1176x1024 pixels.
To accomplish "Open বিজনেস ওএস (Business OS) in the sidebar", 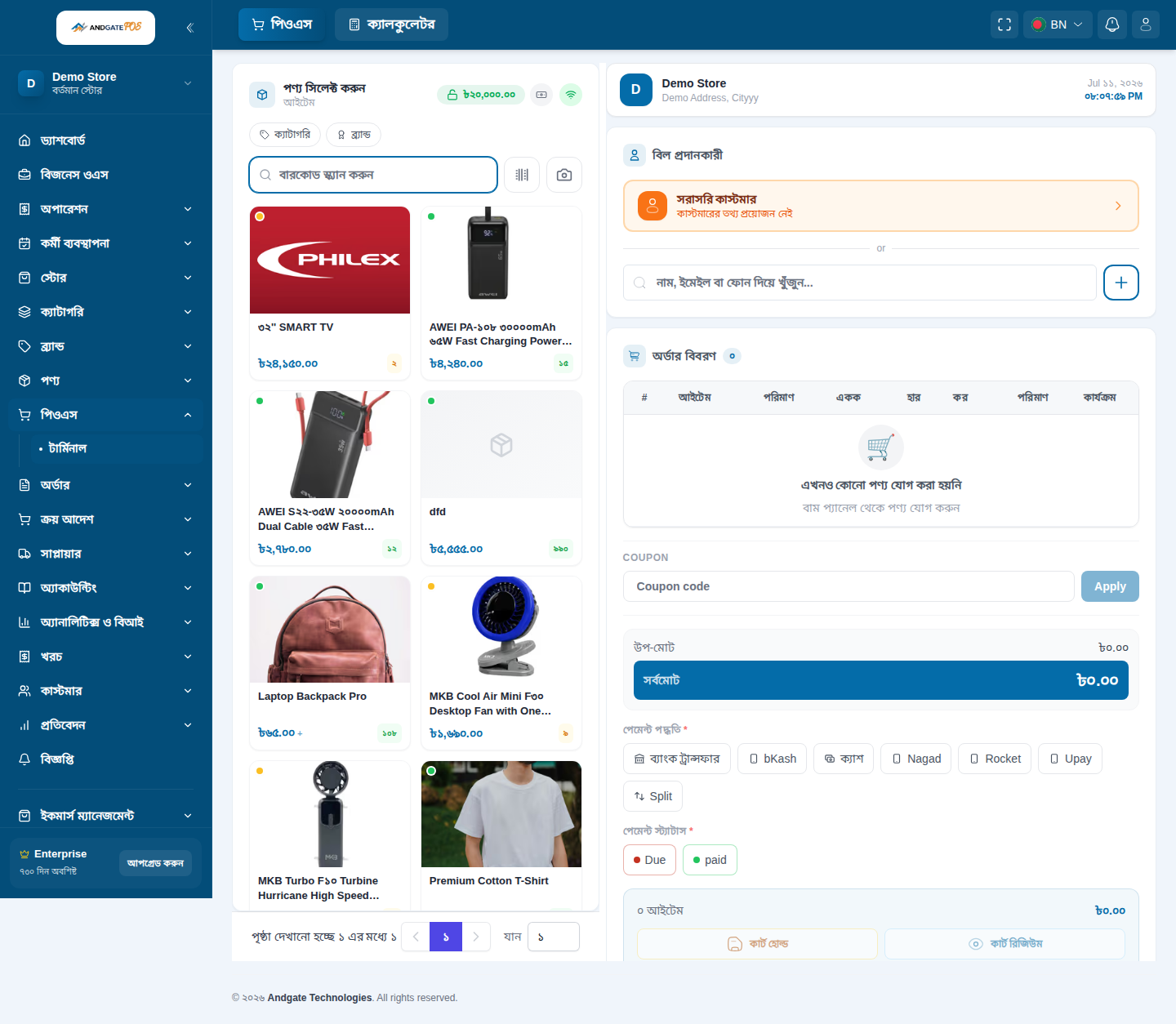I will point(106,175).
